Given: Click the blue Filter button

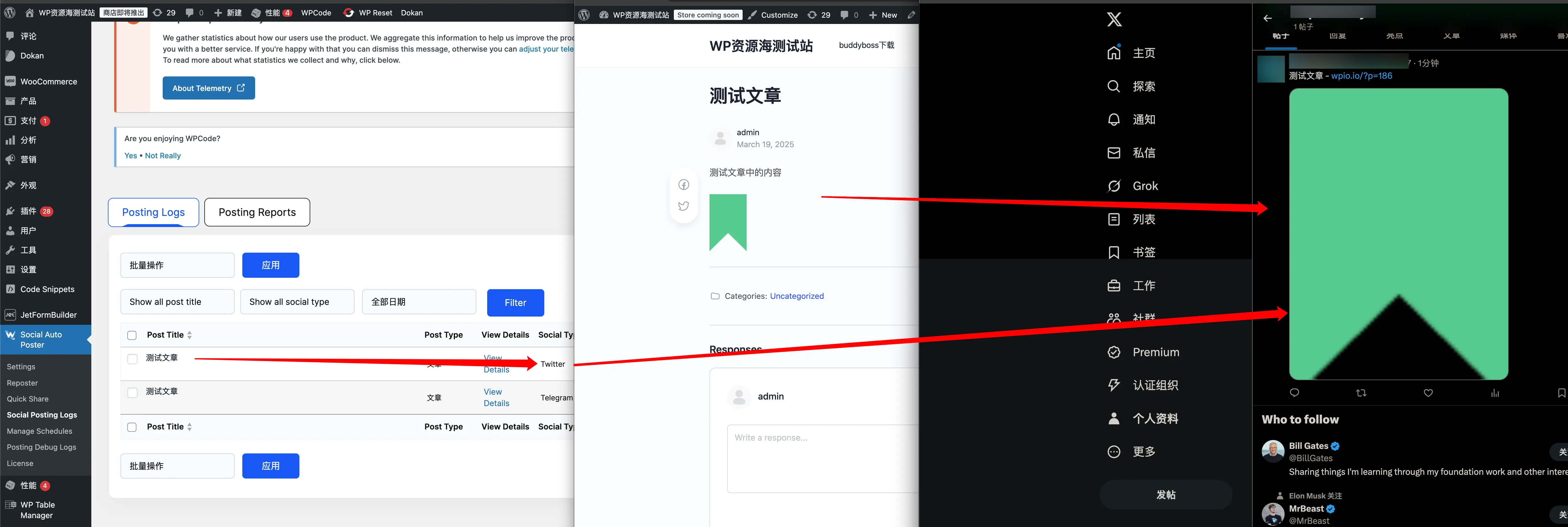Looking at the screenshot, I should coord(515,303).
